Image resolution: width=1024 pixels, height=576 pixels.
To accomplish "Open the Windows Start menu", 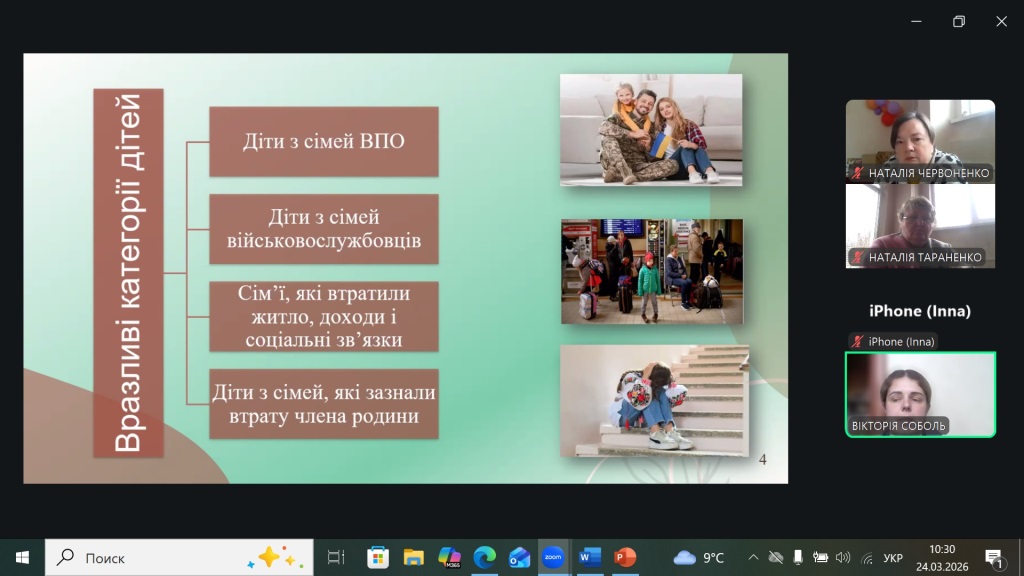I will [x=22, y=557].
